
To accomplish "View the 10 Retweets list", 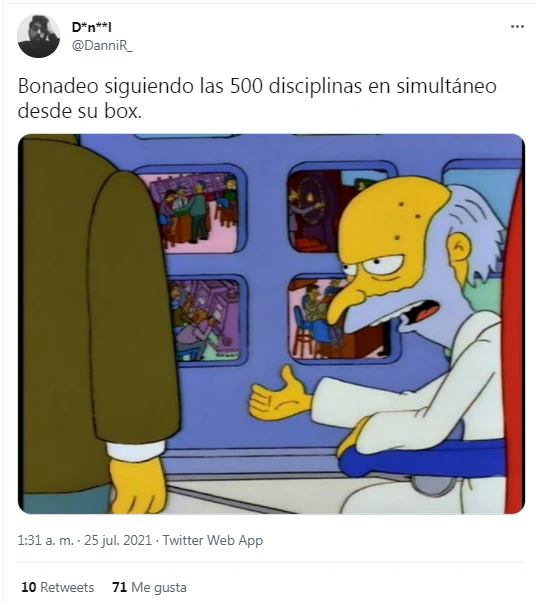I will pyautogui.click(x=58, y=587).
